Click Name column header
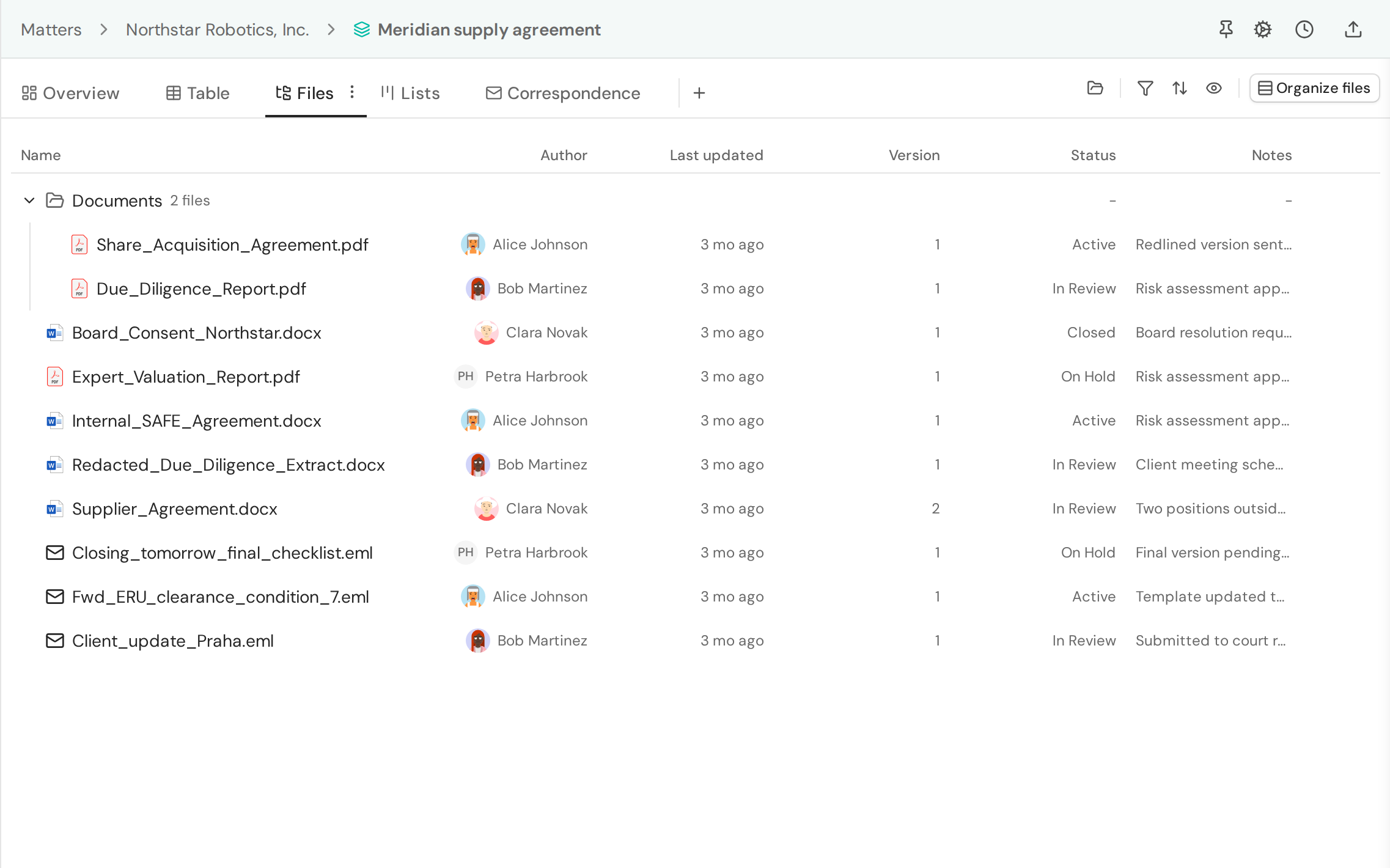1390x868 pixels. 41,155
